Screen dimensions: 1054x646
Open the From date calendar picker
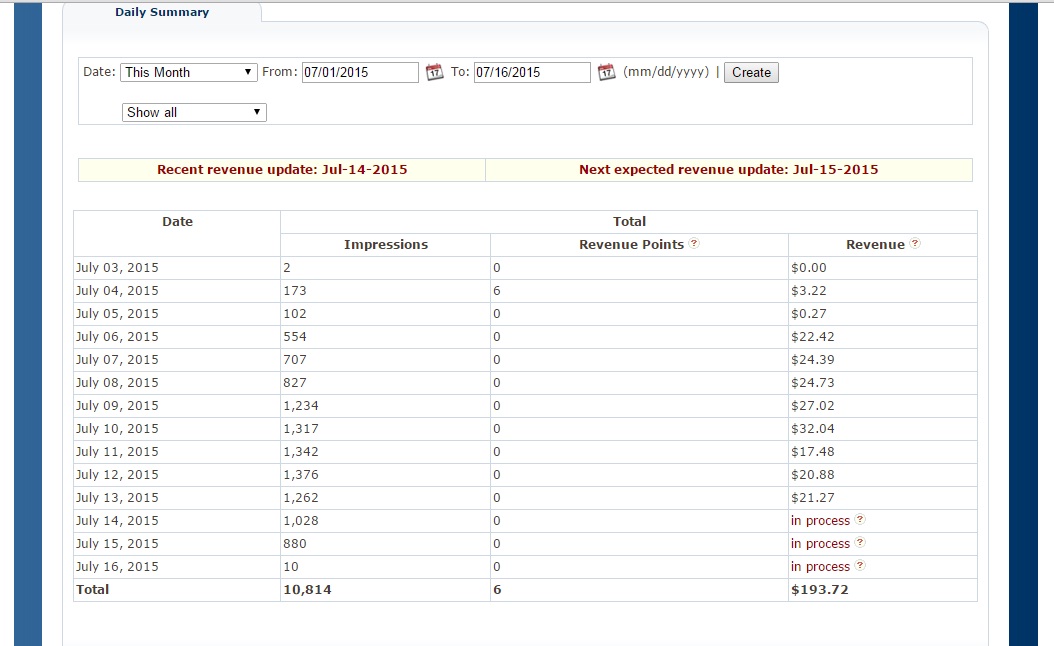(x=434, y=72)
